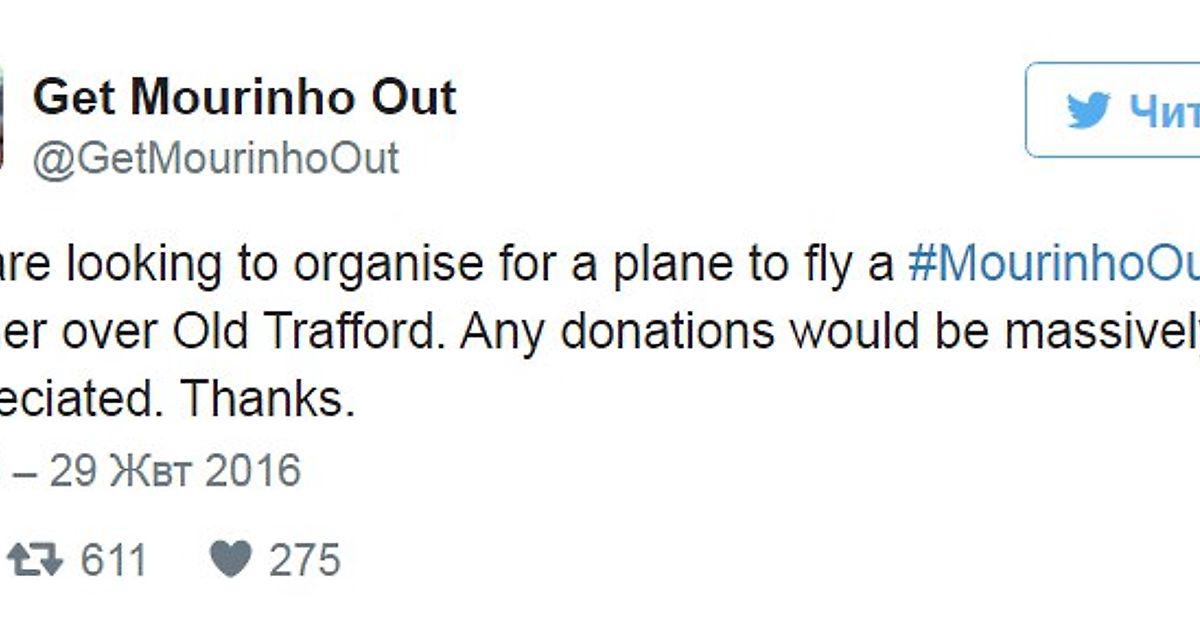
Task: Like the tweet with the heart icon
Action: [230, 559]
